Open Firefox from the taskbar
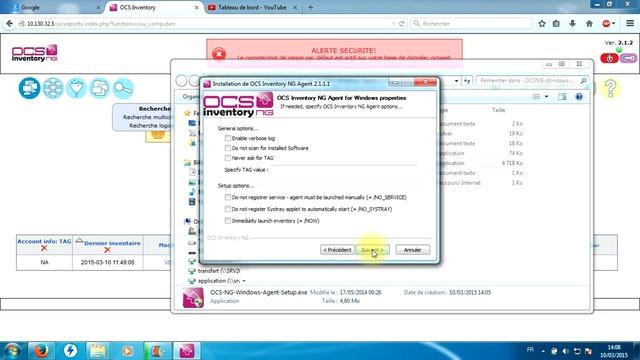The image size is (640, 360). pos(40,351)
